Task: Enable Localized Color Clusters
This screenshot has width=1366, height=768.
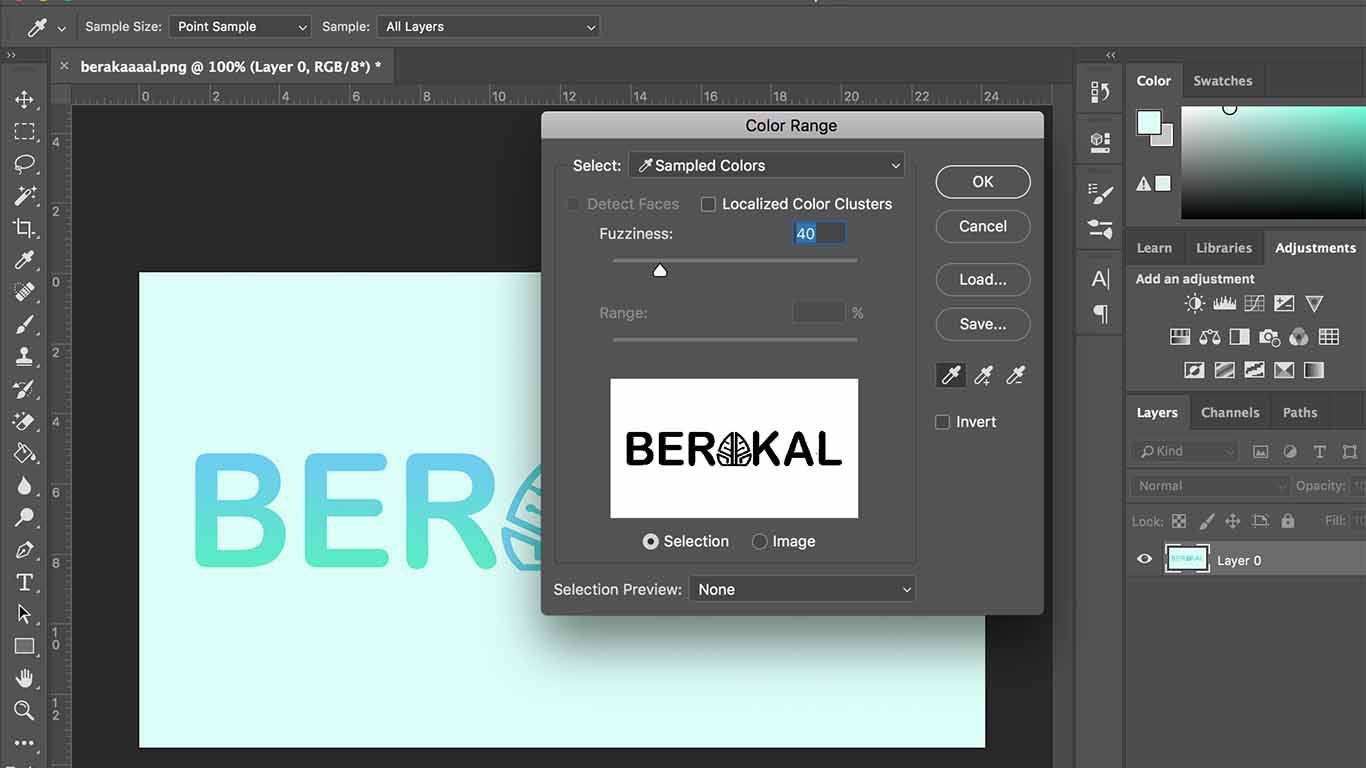Action: 708,204
